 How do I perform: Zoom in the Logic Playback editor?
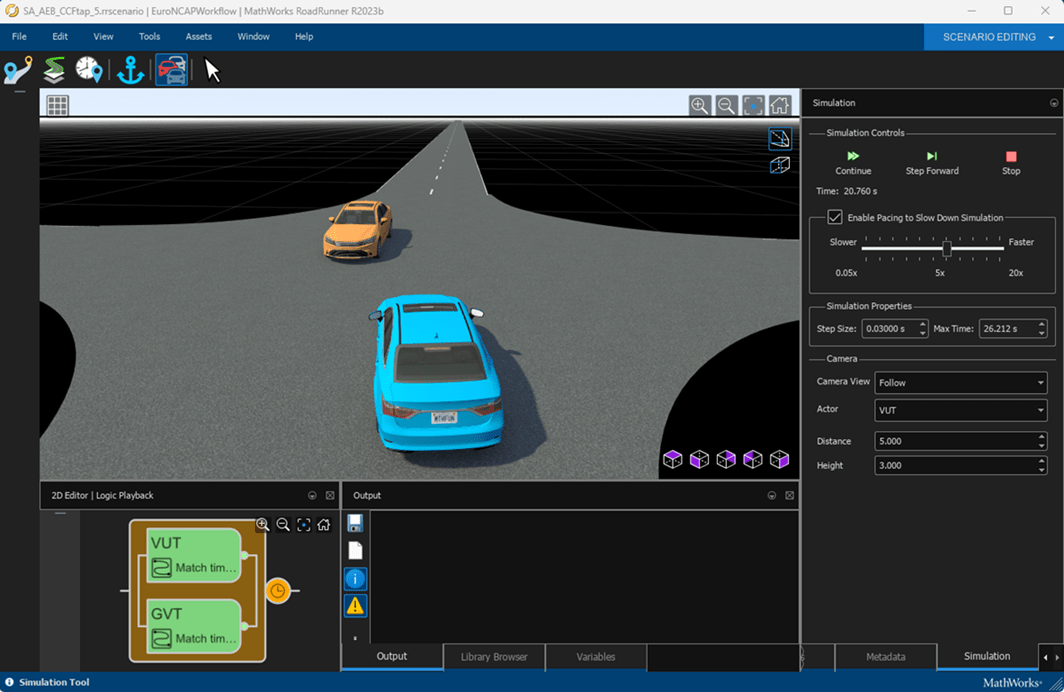(x=263, y=524)
